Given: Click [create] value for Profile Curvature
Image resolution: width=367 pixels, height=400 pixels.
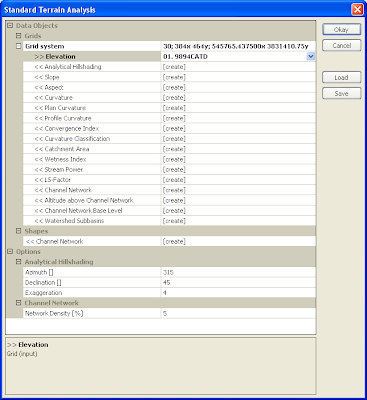Looking at the screenshot, I should (174, 118).
